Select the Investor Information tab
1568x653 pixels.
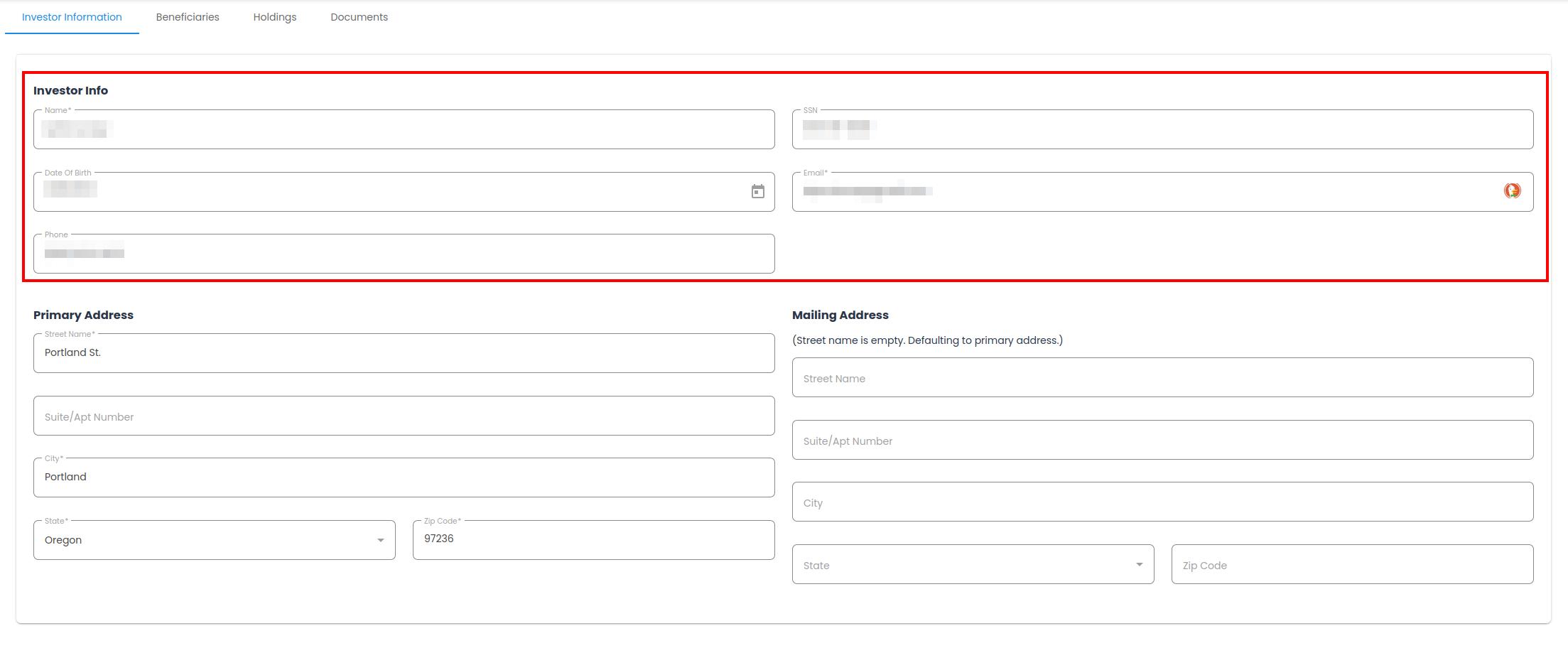[72, 17]
